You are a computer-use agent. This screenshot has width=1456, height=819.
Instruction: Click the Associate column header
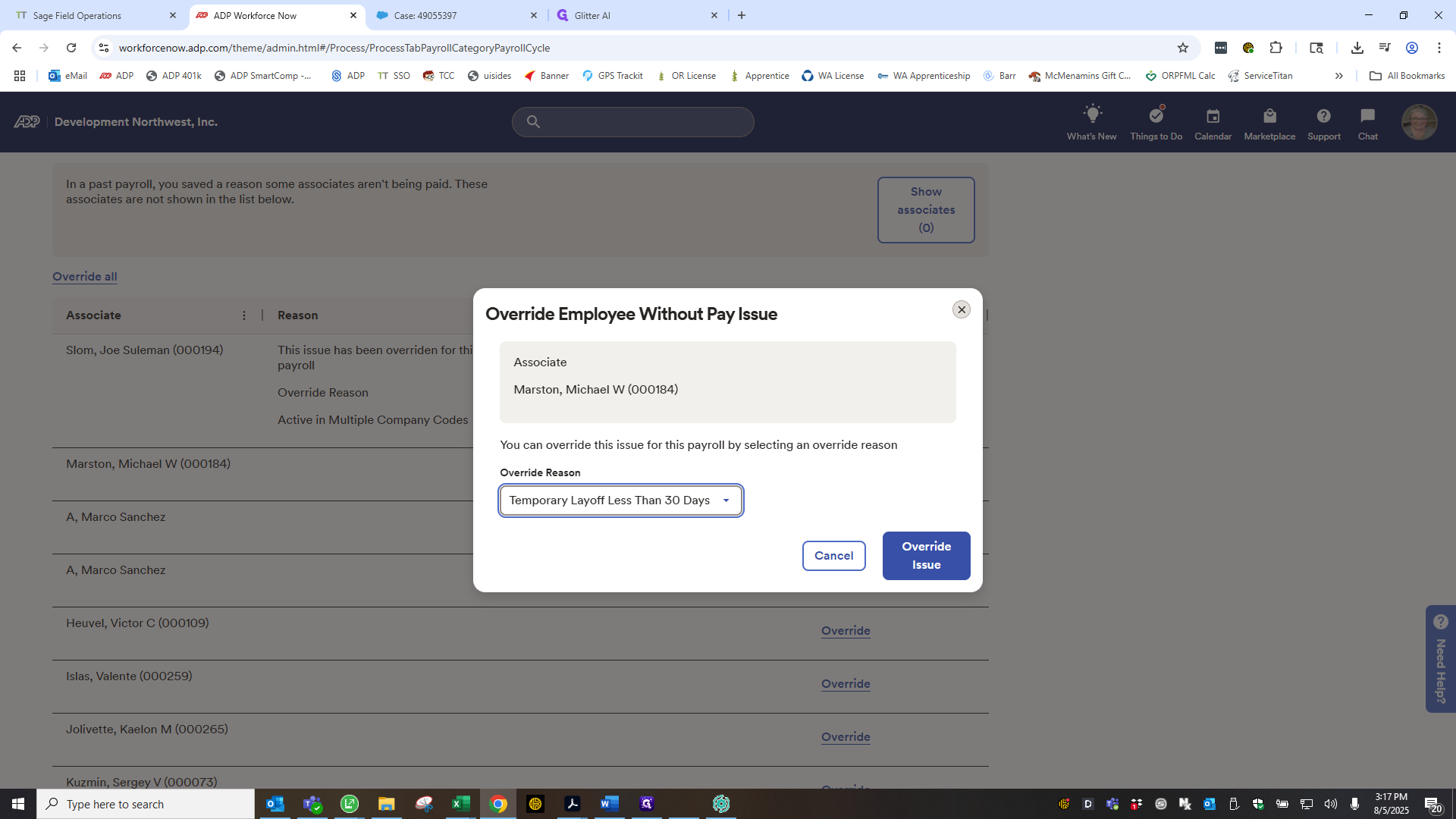coord(93,315)
